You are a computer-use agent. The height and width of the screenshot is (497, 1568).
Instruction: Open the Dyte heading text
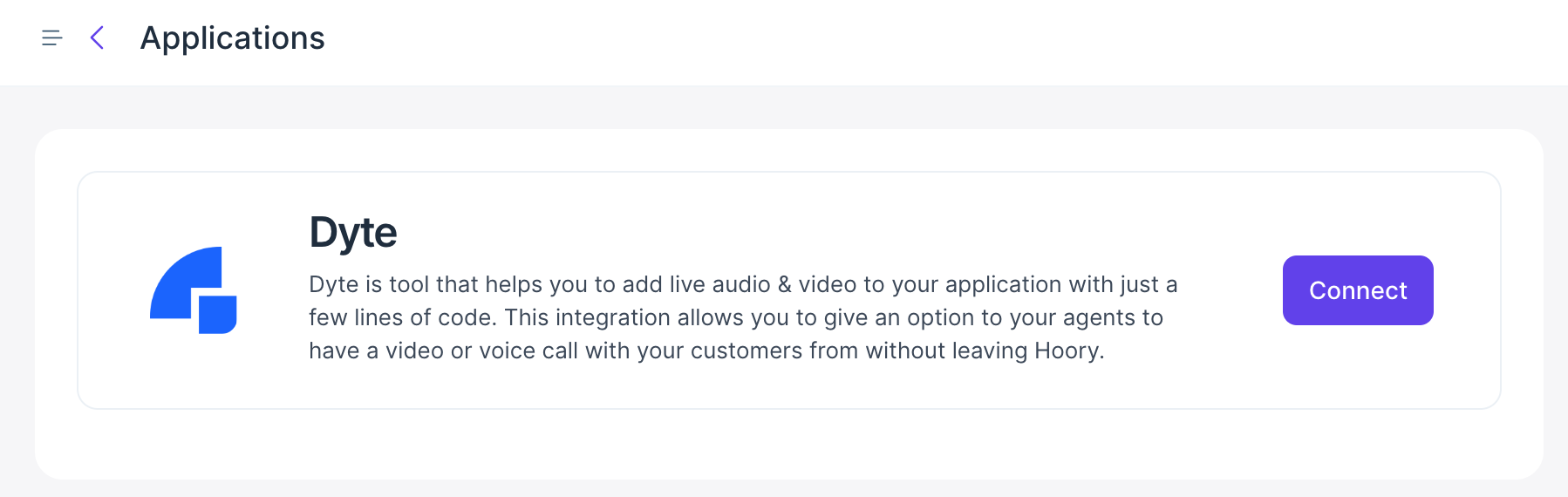point(353,233)
